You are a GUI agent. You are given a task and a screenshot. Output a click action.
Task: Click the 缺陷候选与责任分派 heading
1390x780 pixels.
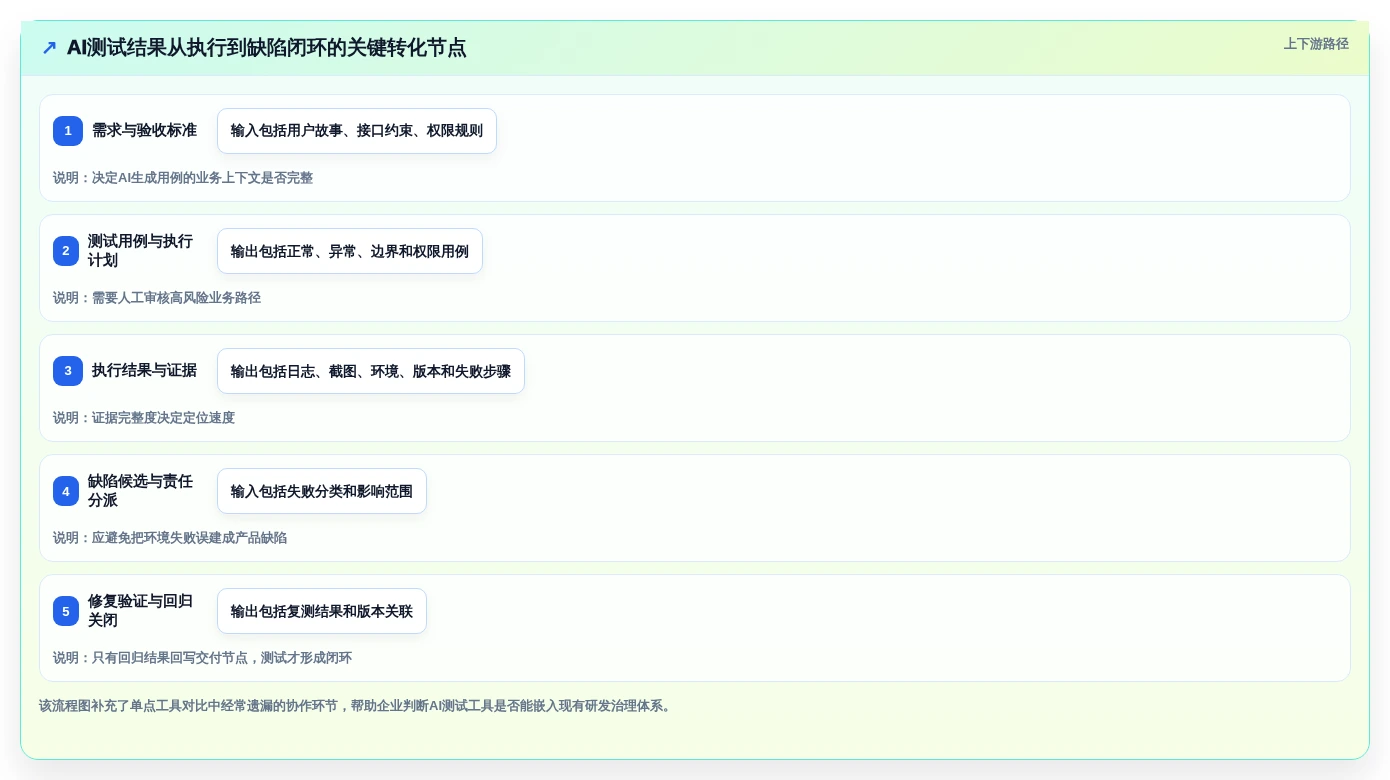(x=140, y=491)
